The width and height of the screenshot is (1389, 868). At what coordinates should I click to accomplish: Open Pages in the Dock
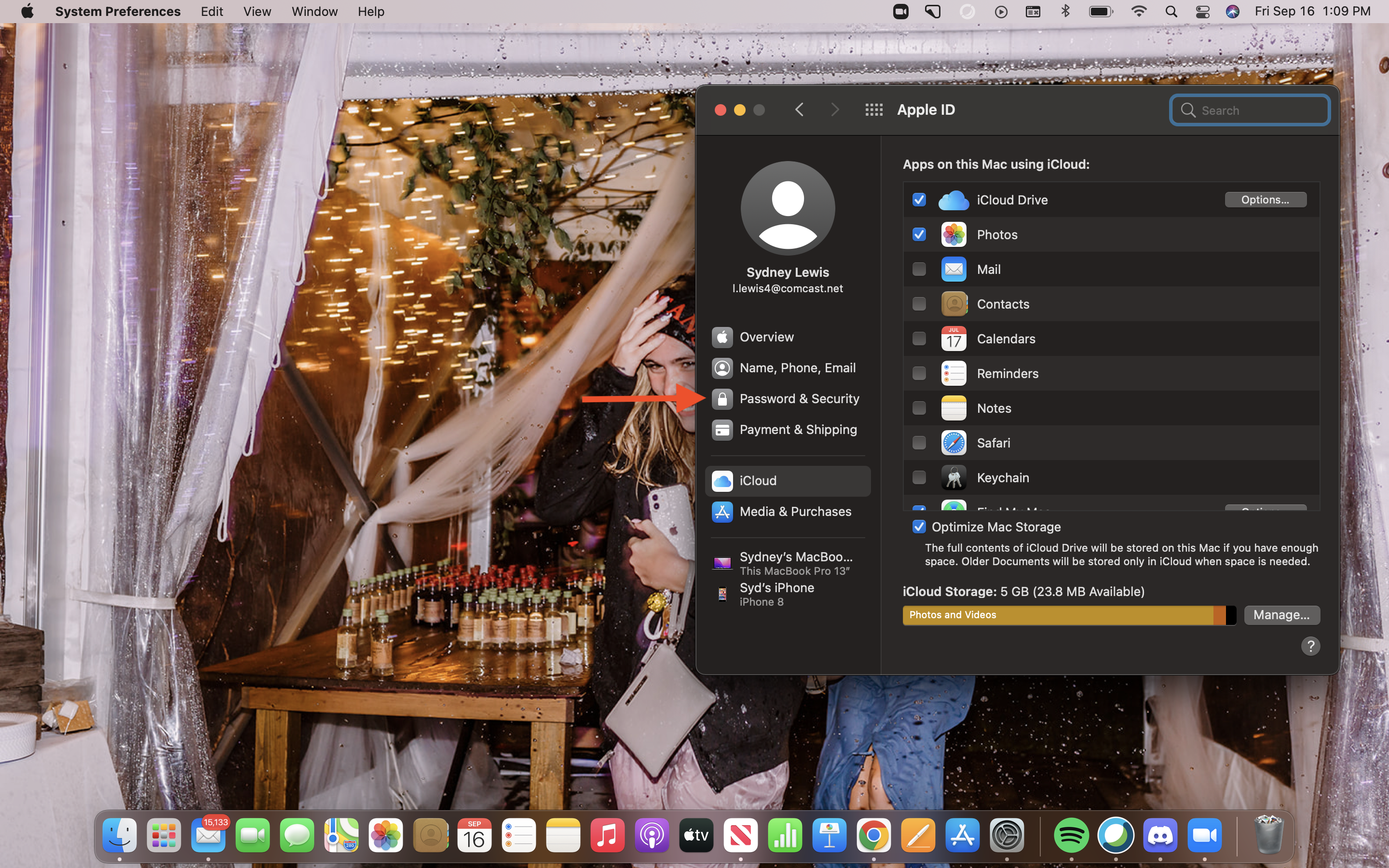918,835
